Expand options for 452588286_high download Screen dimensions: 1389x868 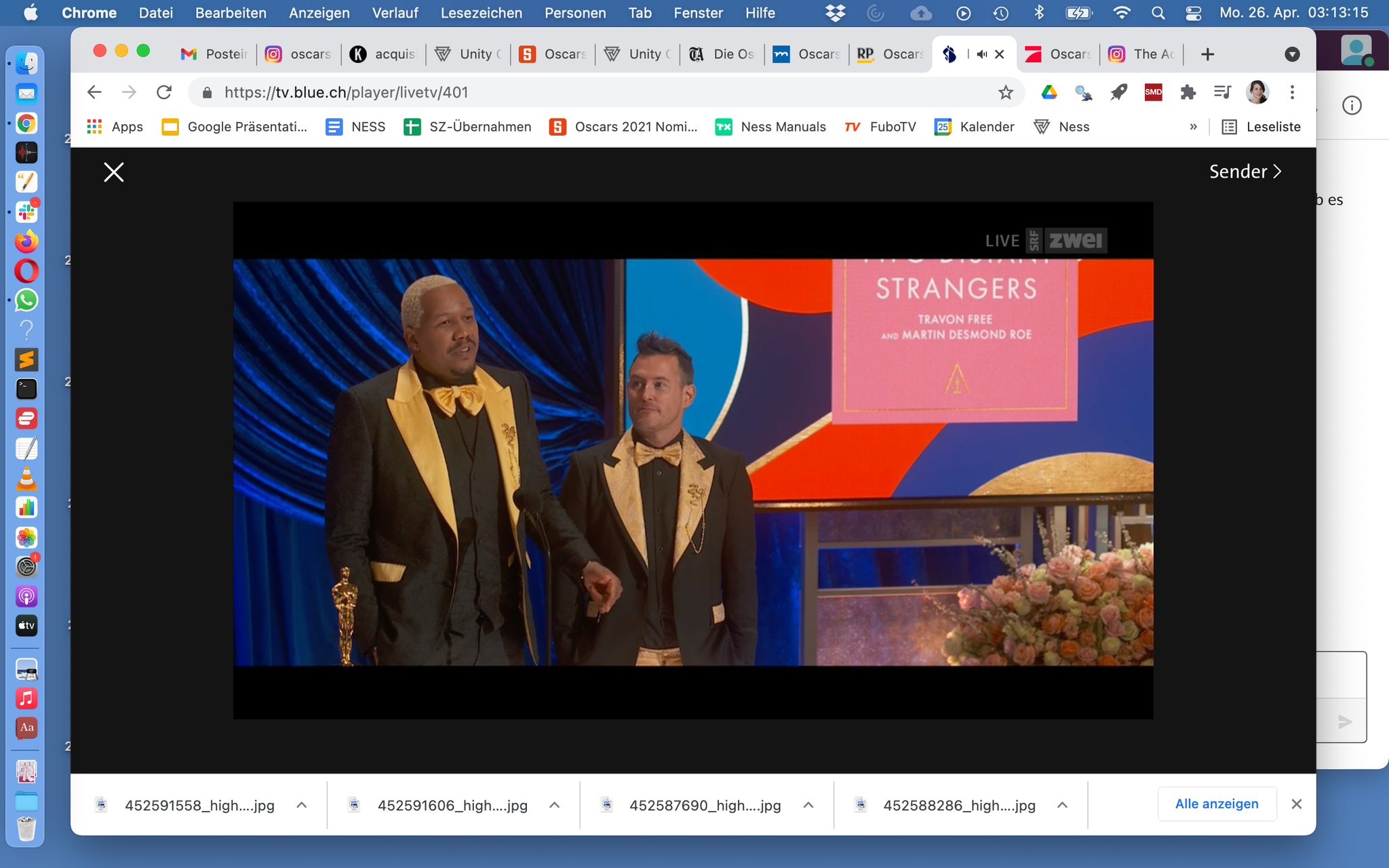pos(1062,805)
